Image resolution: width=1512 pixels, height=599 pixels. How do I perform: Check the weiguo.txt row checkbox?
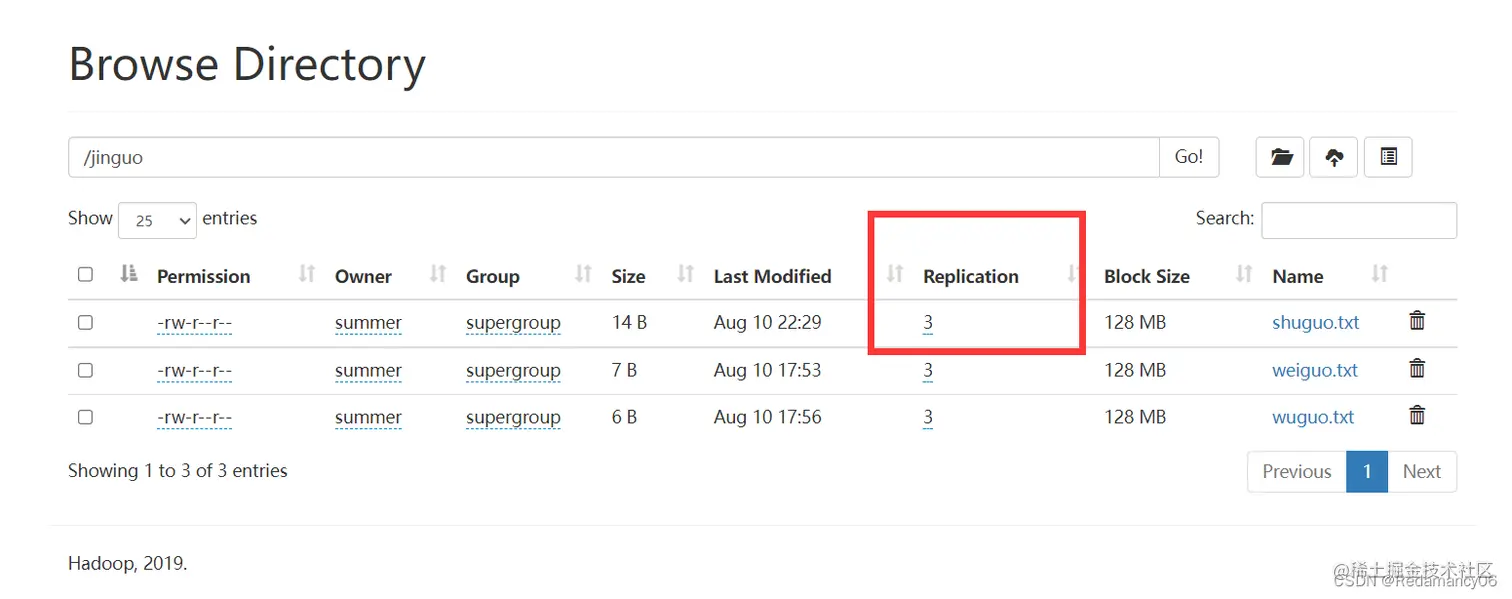pos(85,370)
